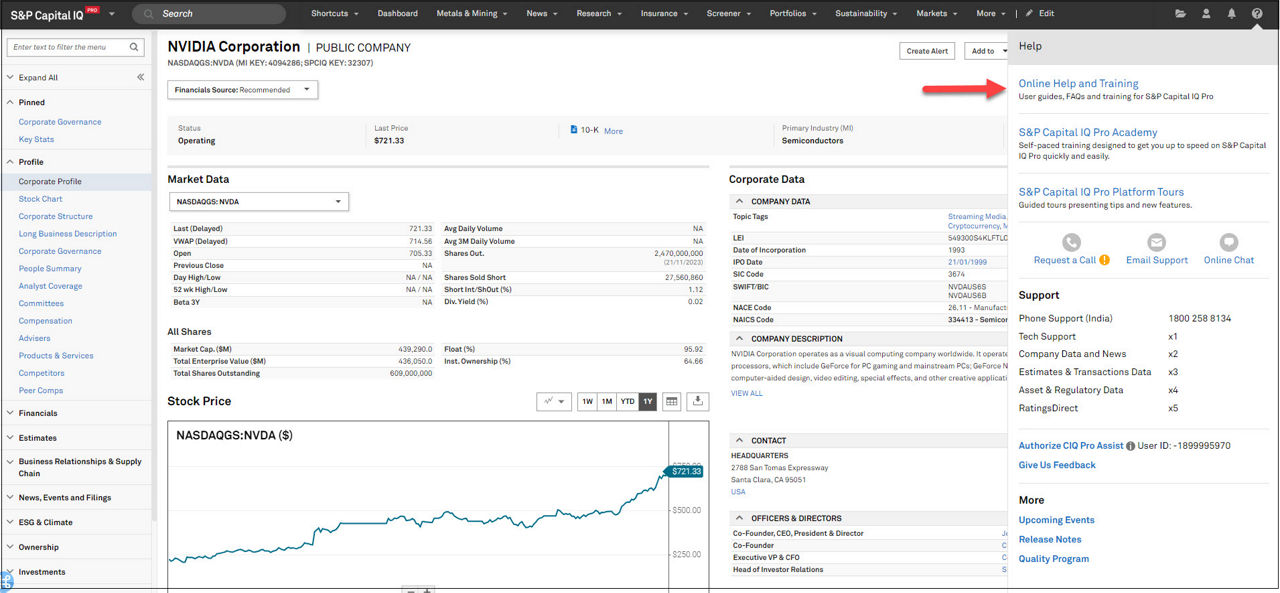Select Key Stats under Pinned
Screen dimensions: 1280x593
[x=36, y=139]
